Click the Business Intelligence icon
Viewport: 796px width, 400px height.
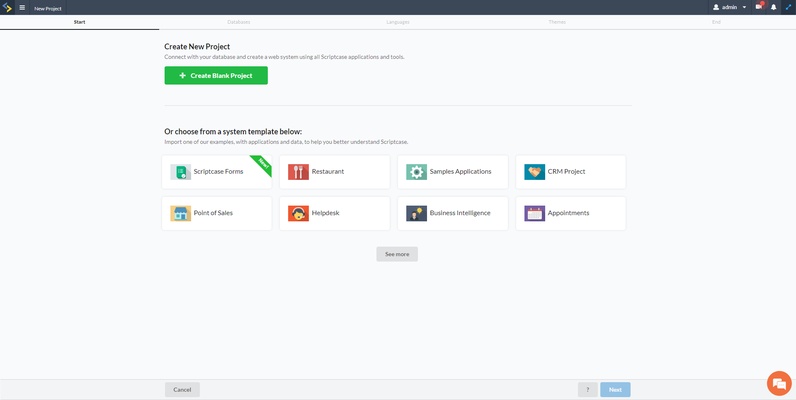416,213
